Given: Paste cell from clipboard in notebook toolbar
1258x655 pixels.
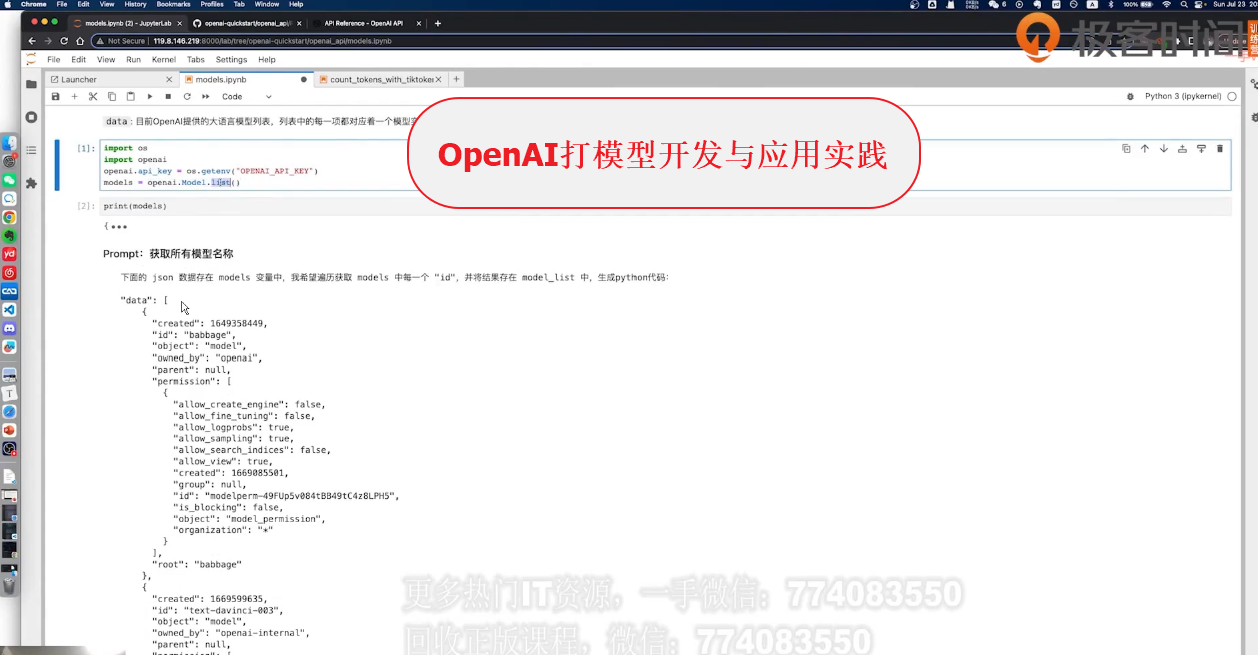Looking at the screenshot, I should (x=130, y=97).
